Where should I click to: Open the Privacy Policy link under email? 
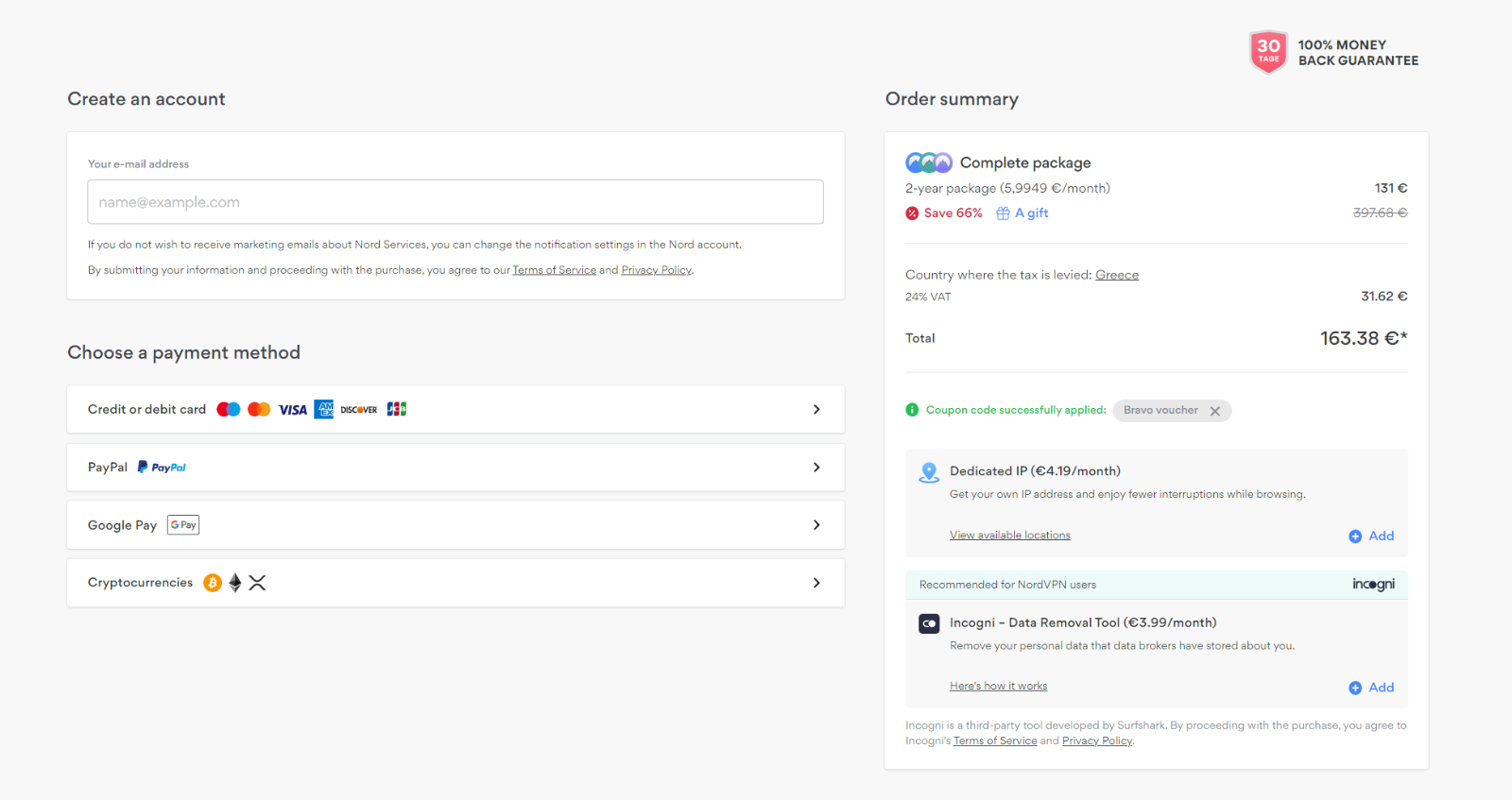tap(656, 270)
